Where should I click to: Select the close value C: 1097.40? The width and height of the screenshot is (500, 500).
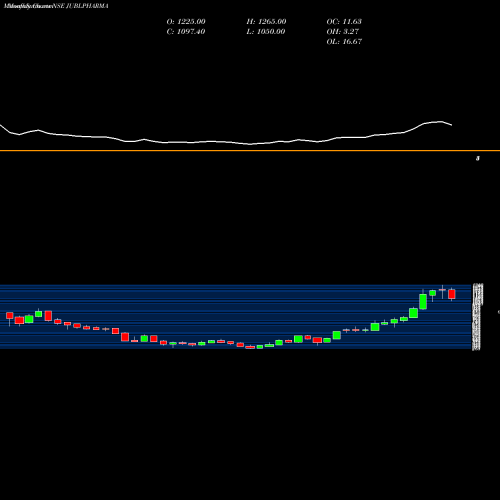pyautogui.click(x=186, y=32)
